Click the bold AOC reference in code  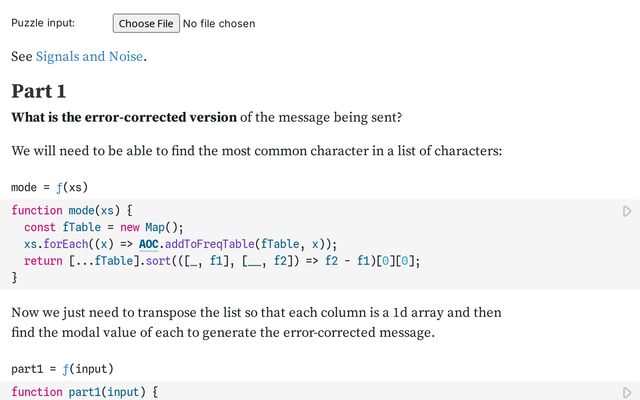coord(149,244)
